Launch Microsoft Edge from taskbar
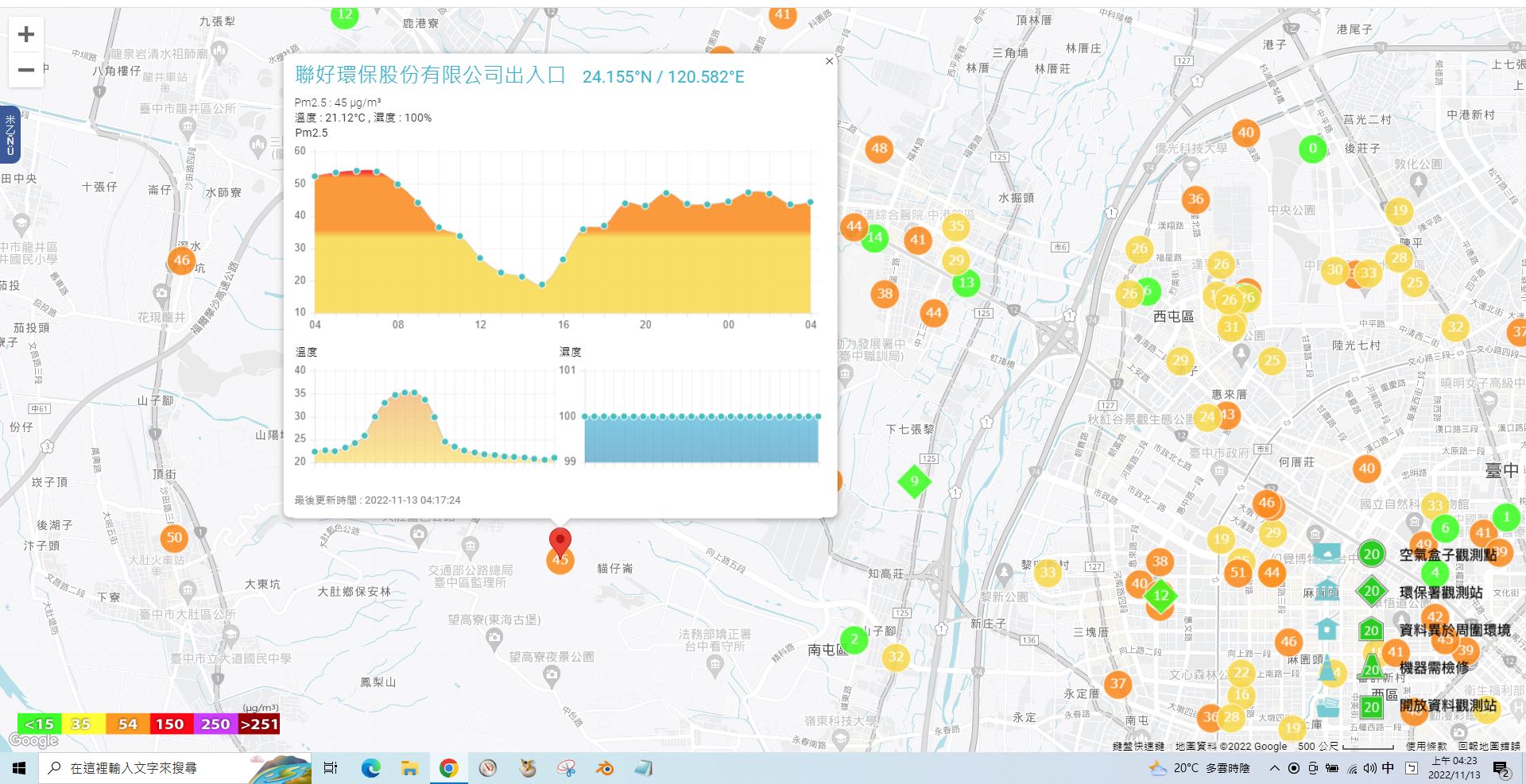1526x784 pixels. click(x=370, y=768)
